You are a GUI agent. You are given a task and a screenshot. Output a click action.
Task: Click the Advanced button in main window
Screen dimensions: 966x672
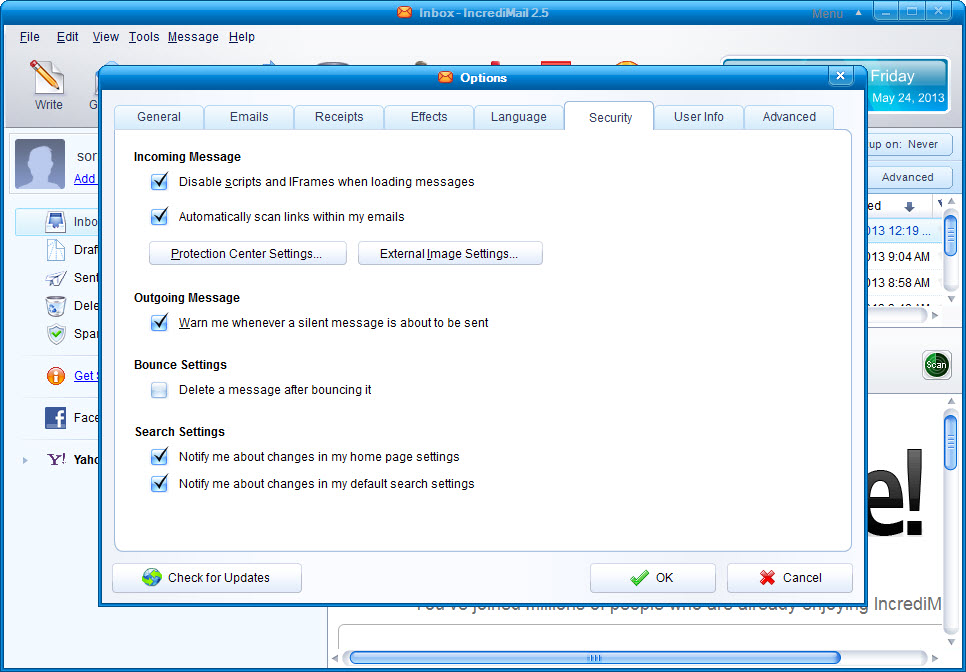pyautogui.click(x=909, y=177)
